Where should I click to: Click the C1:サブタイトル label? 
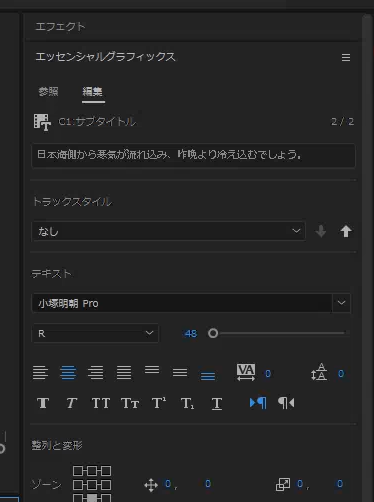[x=97, y=122]
